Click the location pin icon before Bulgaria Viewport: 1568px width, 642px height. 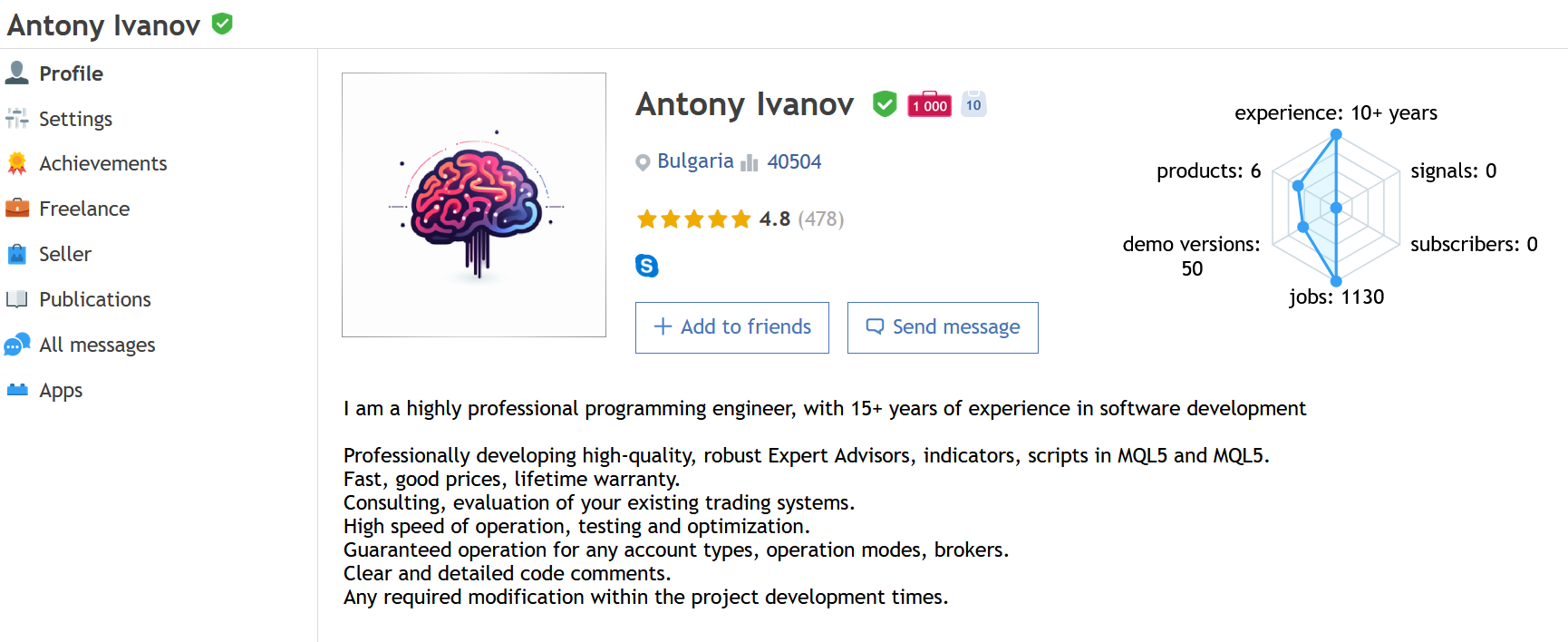642,160
